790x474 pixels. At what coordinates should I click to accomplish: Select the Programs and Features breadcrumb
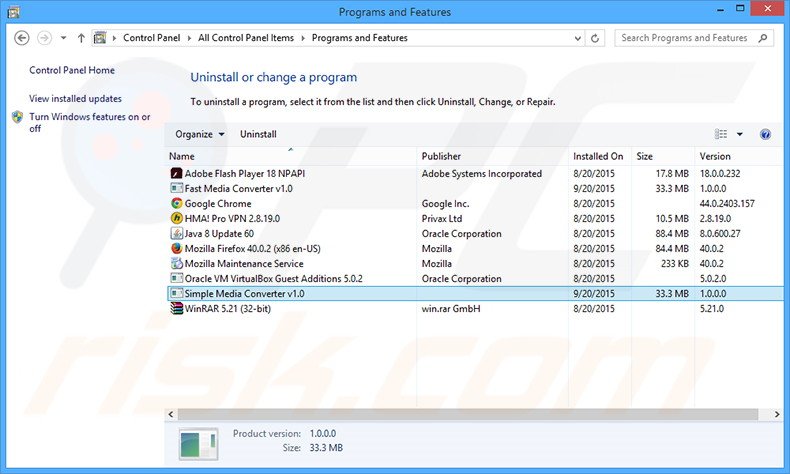click(360, 38)
